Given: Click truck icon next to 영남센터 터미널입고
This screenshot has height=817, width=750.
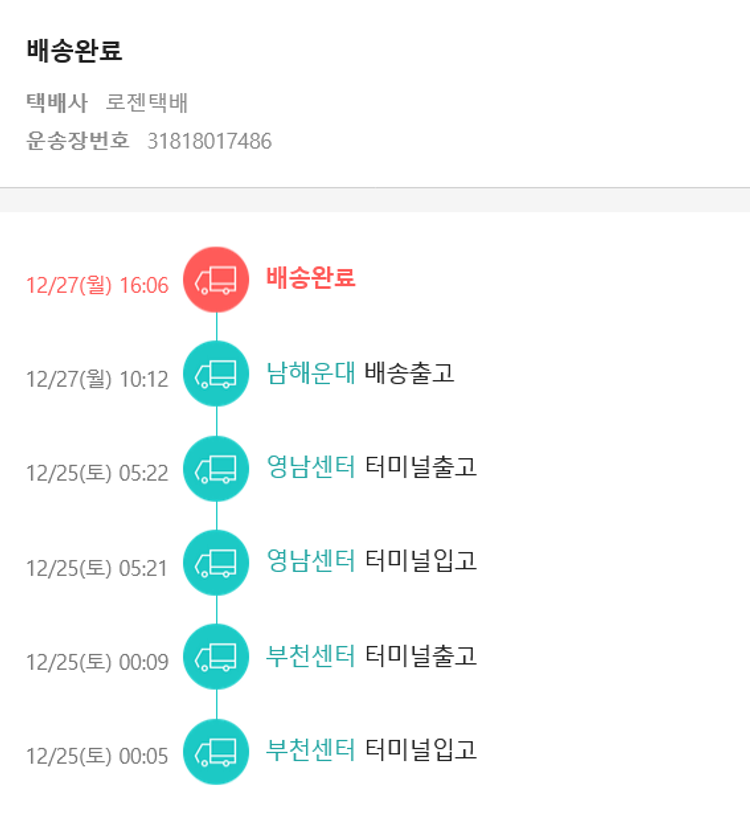Looking at the screenshot, I should (x=216, y=562).
